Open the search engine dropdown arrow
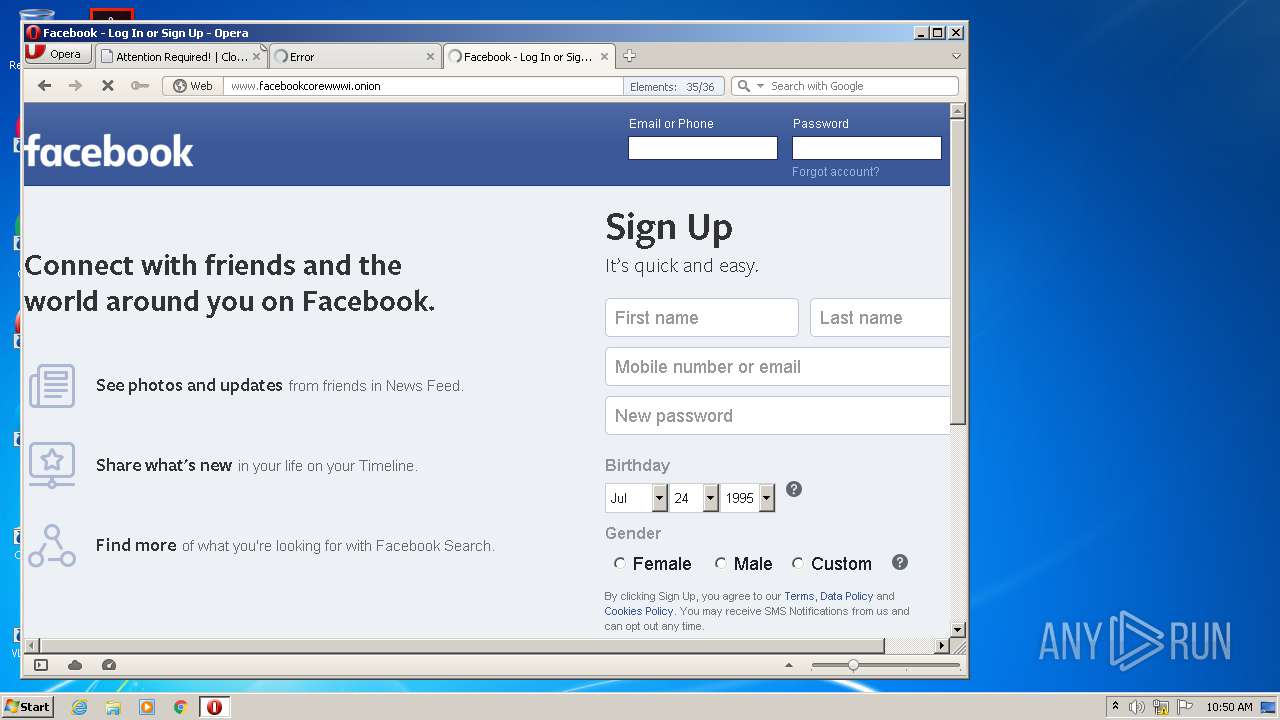1280x720 pixels. coord(760,86)
